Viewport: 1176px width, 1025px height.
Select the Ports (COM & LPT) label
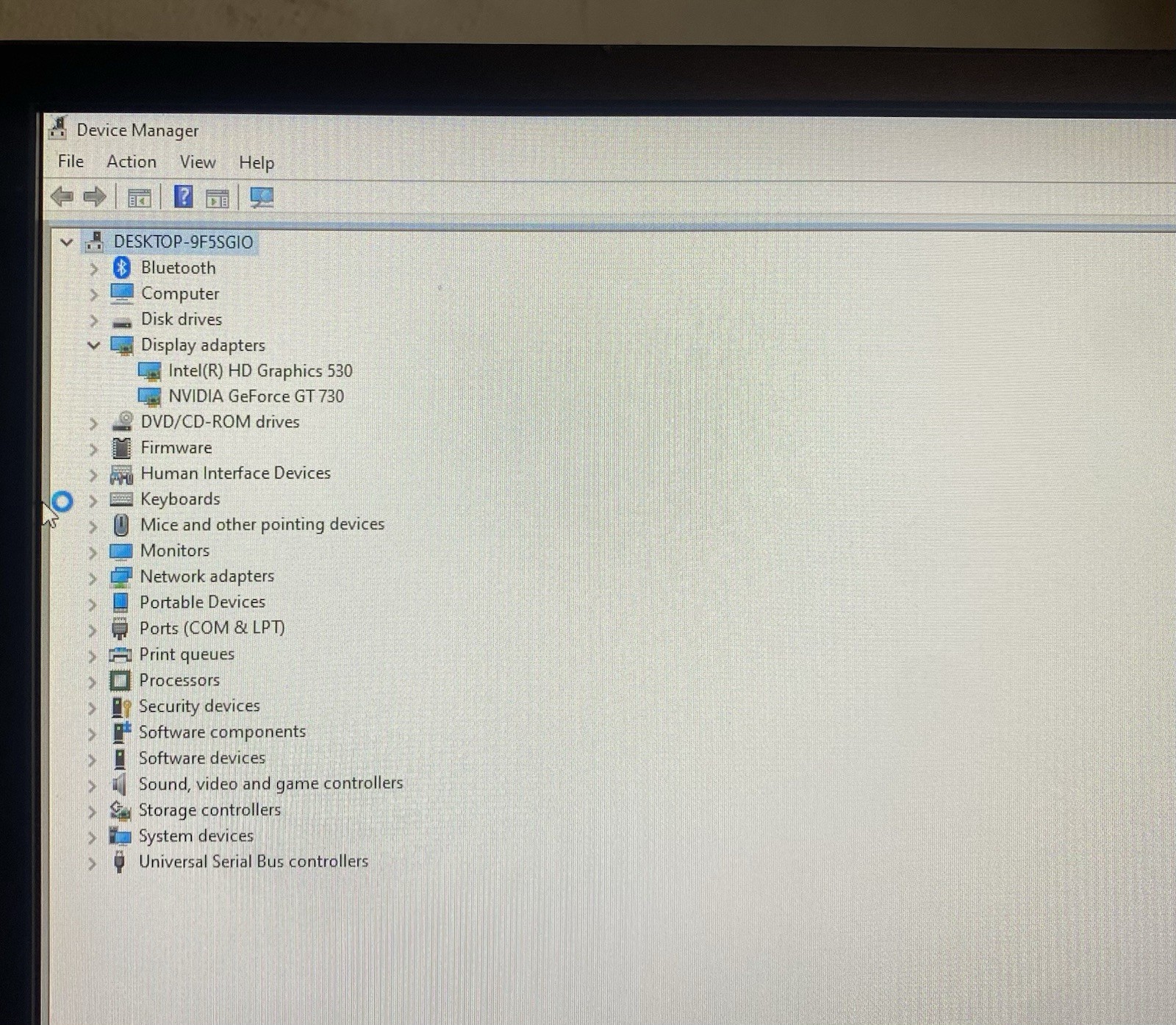212,628
